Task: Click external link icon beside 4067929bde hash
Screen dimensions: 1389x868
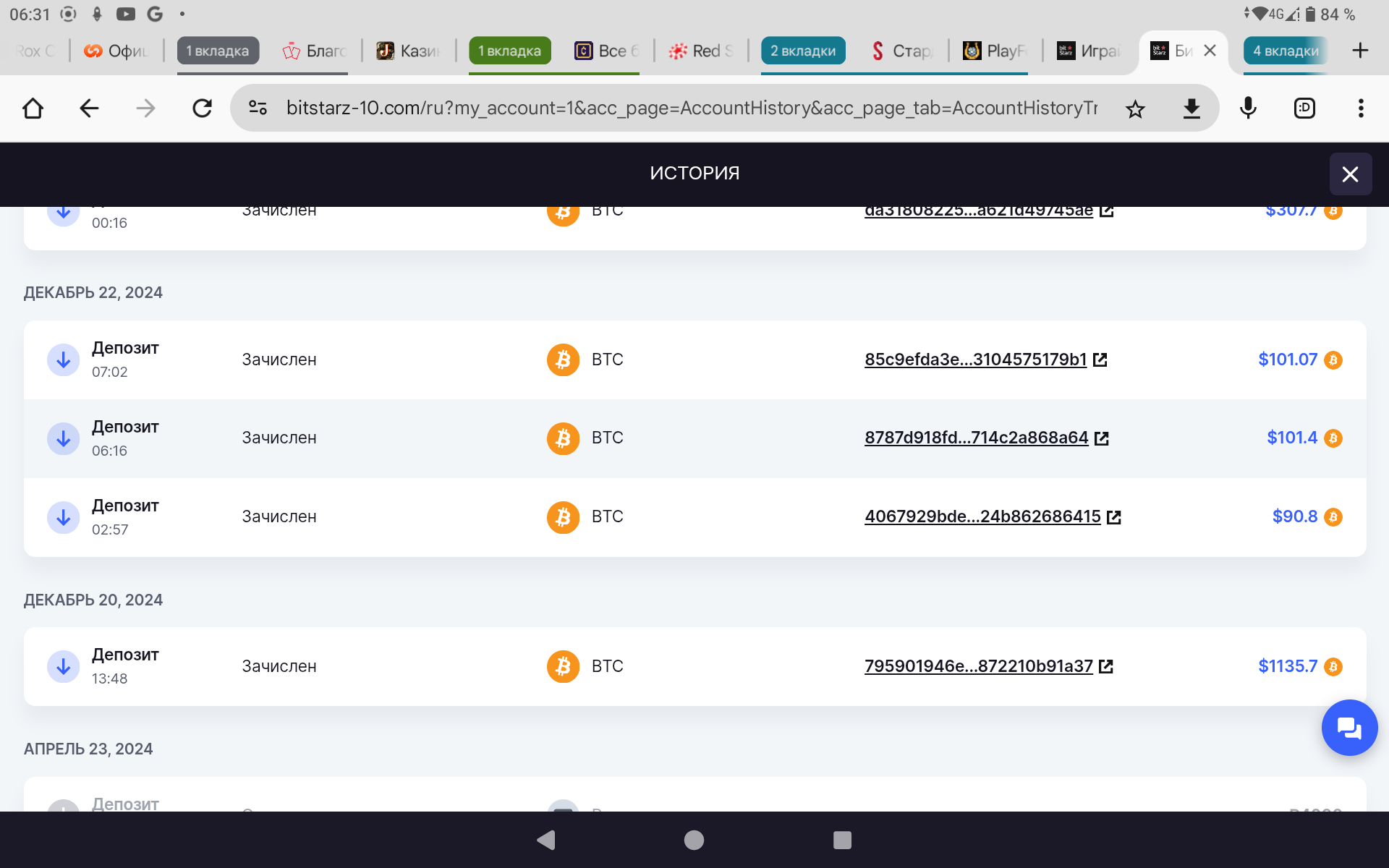Action: (1114, 517)
